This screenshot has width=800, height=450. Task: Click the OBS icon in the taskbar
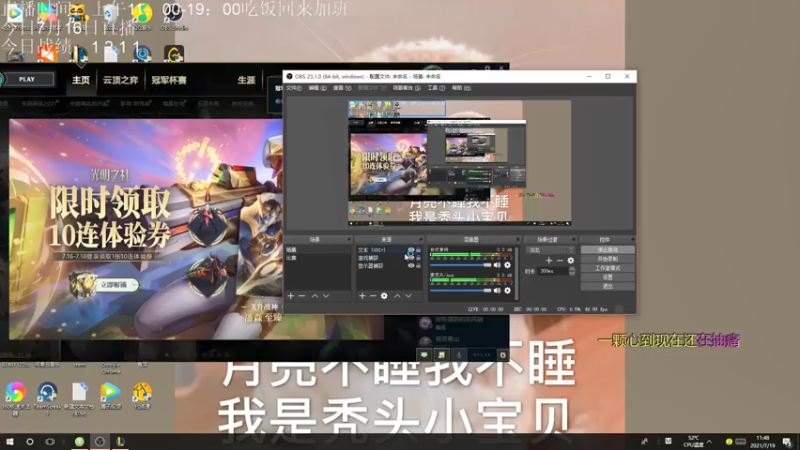(100, 442)
